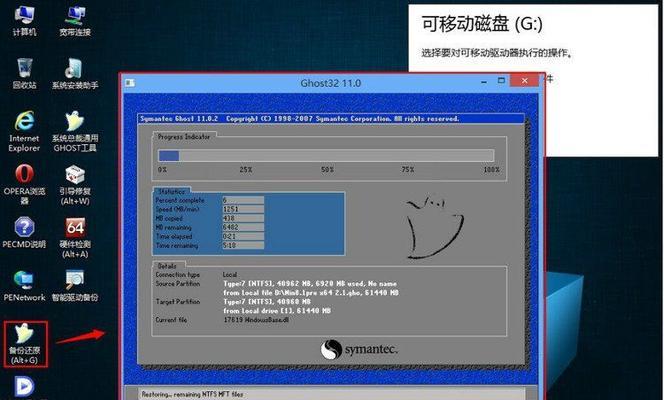Image resolution: width=664 pixels, height=400 pixels.
Task: Click the Ghost32 11.0 title bar
Action: (331, 83)
